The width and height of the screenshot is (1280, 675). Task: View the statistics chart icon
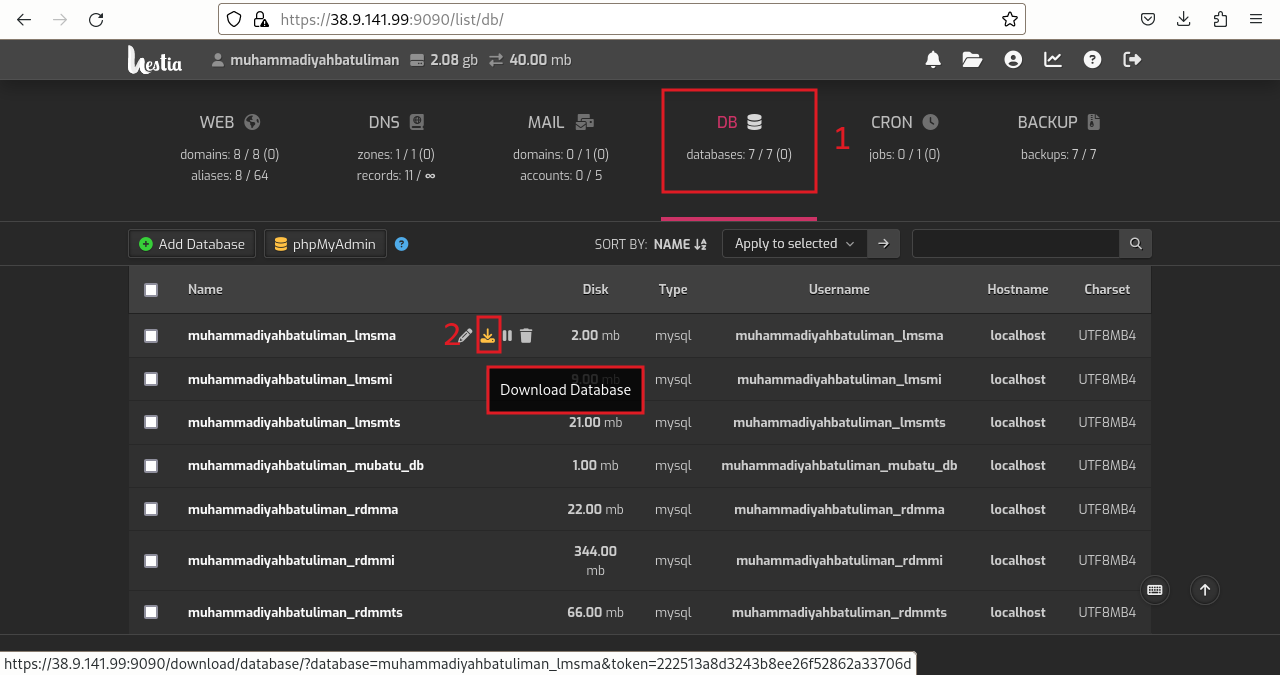tap(1053, 60)
